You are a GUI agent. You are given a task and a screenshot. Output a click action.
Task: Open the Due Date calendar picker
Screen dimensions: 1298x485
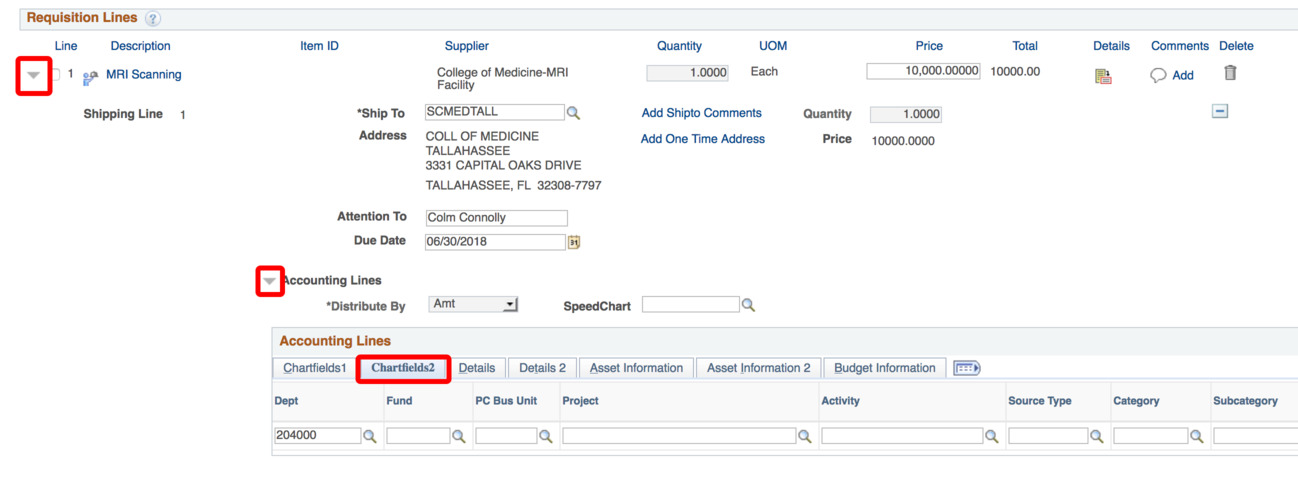[574, 242]
